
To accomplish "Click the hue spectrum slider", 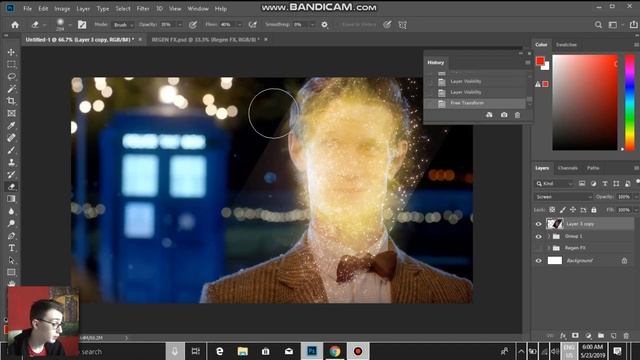I will [x=630, y=102].
